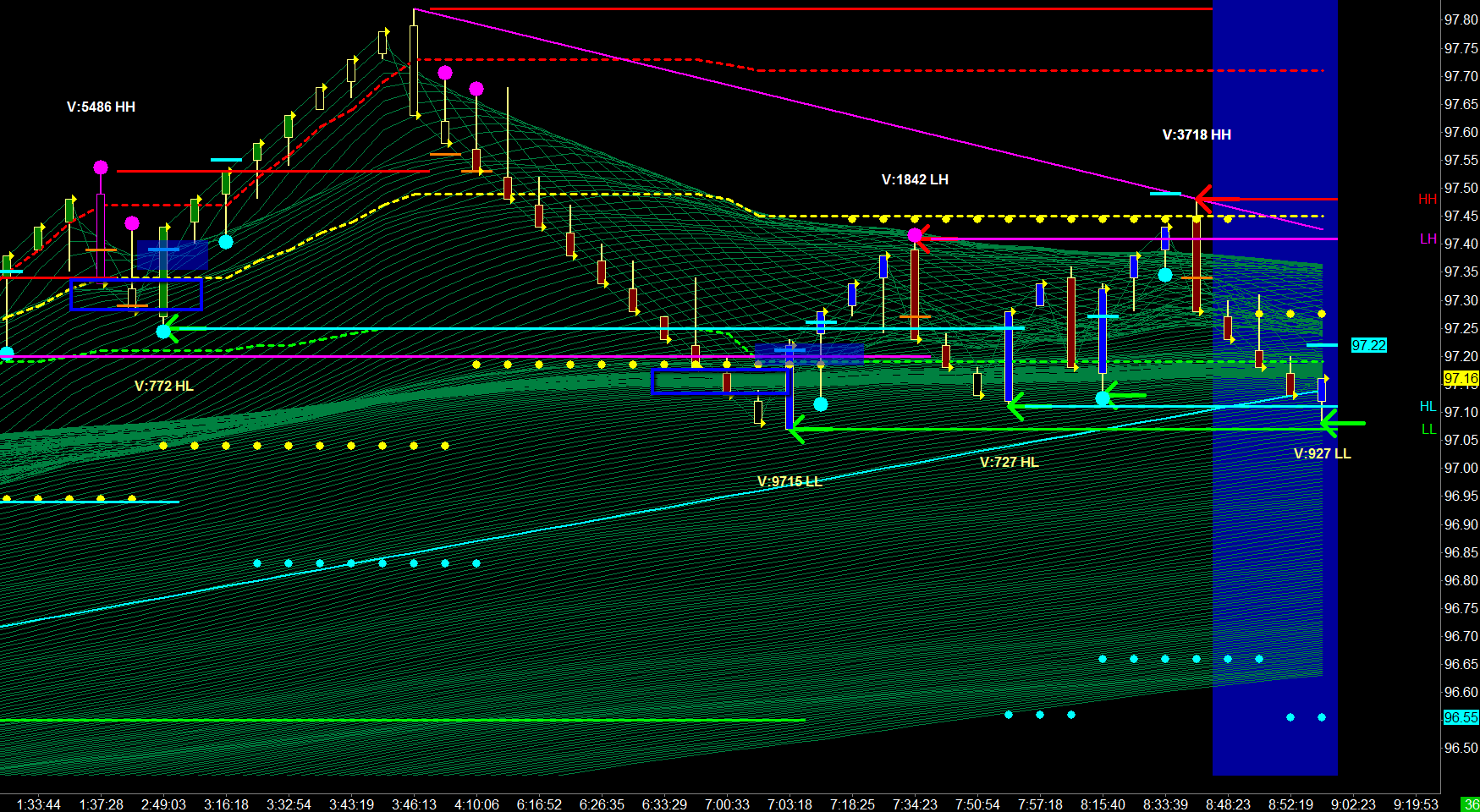1480x812 pixels.
Task: Click the 3:32:54 time axis label
Action: pyautogui.click(x=289, y=804)
